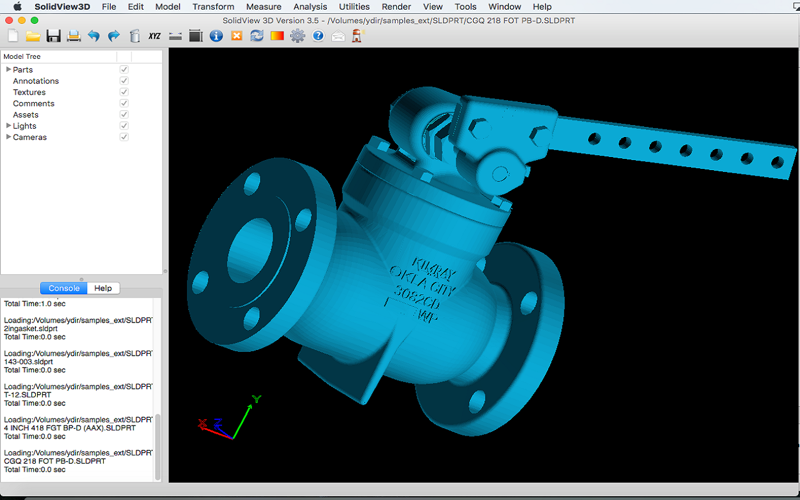This screenshot has width=800, height=500.
Task: Click the orange X toolbar icon
Action: pyautogui.click(x=237, y=36)
